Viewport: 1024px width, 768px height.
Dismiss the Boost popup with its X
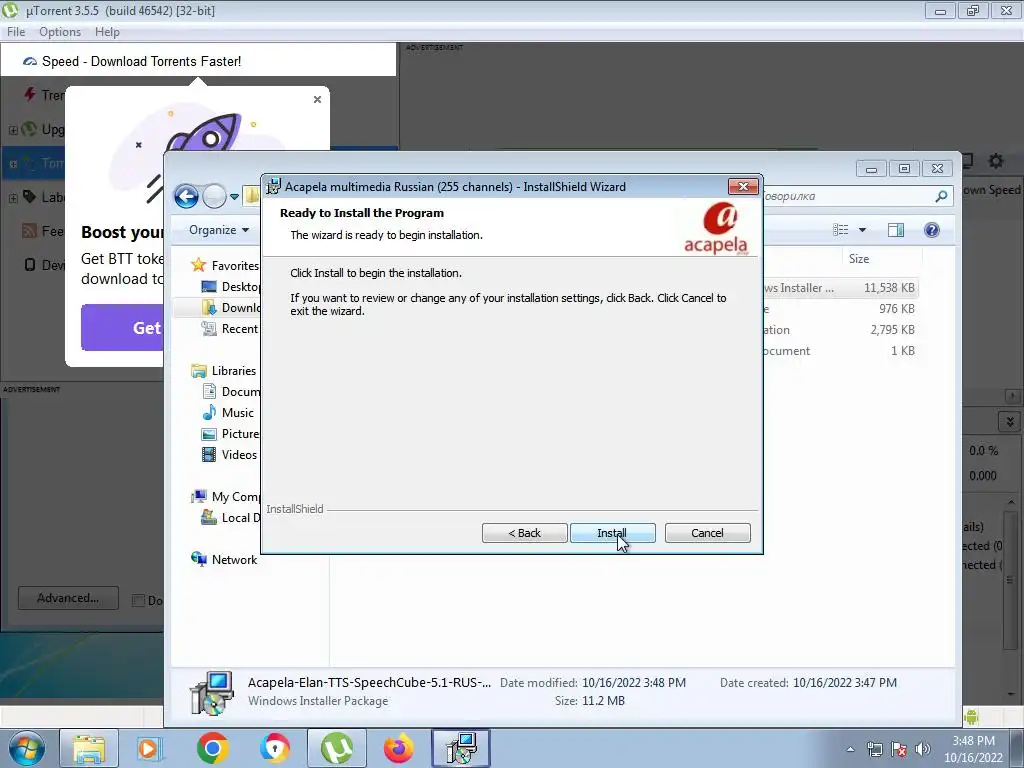317,99
